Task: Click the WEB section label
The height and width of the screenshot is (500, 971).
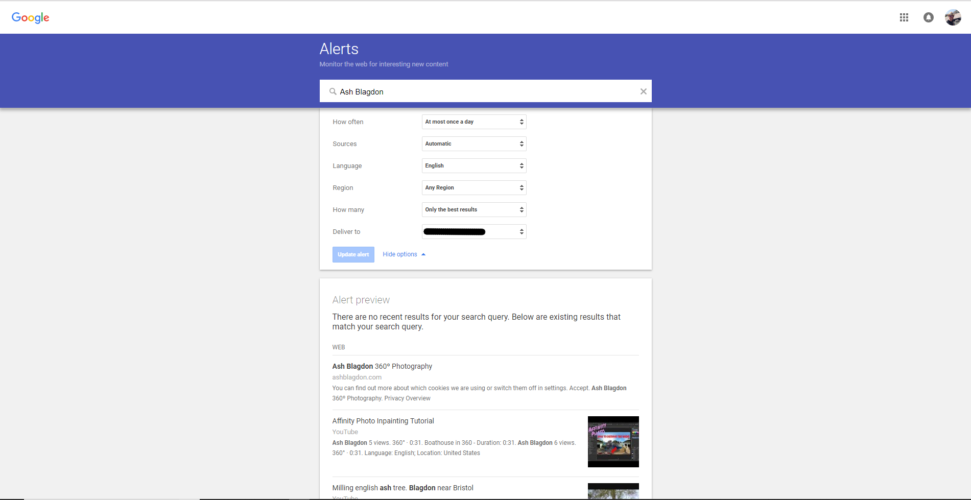Action: tap(339, 348)
